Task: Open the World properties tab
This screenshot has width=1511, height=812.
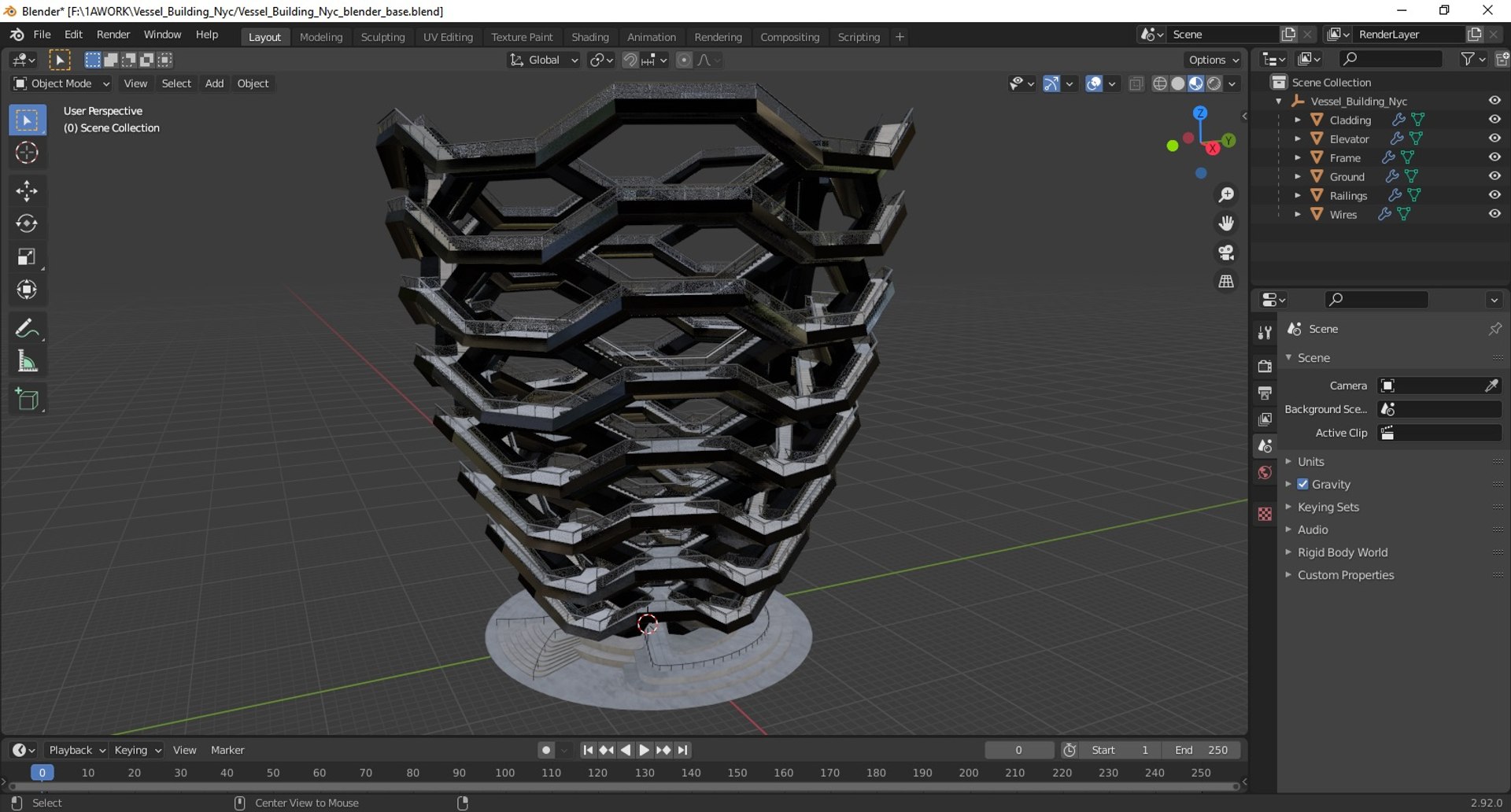Action: [x=1265, y=473]
